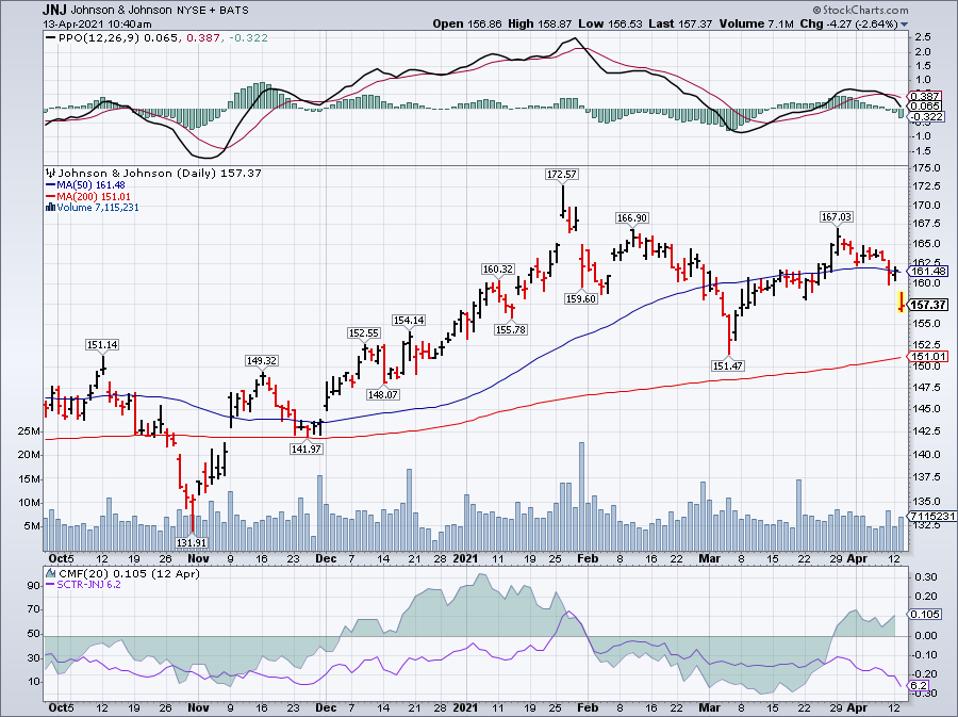Click the 'Last 157.37' header value
The height and width of the screenshot is (717, 958).
tap(680, 24)
